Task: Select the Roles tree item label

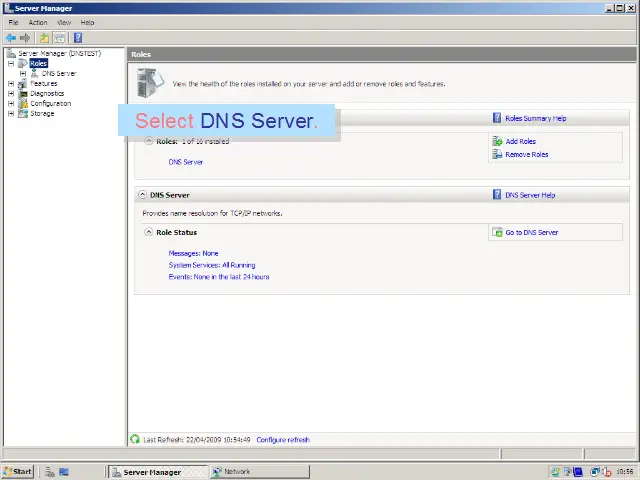Action: click(x=39, y=63)
